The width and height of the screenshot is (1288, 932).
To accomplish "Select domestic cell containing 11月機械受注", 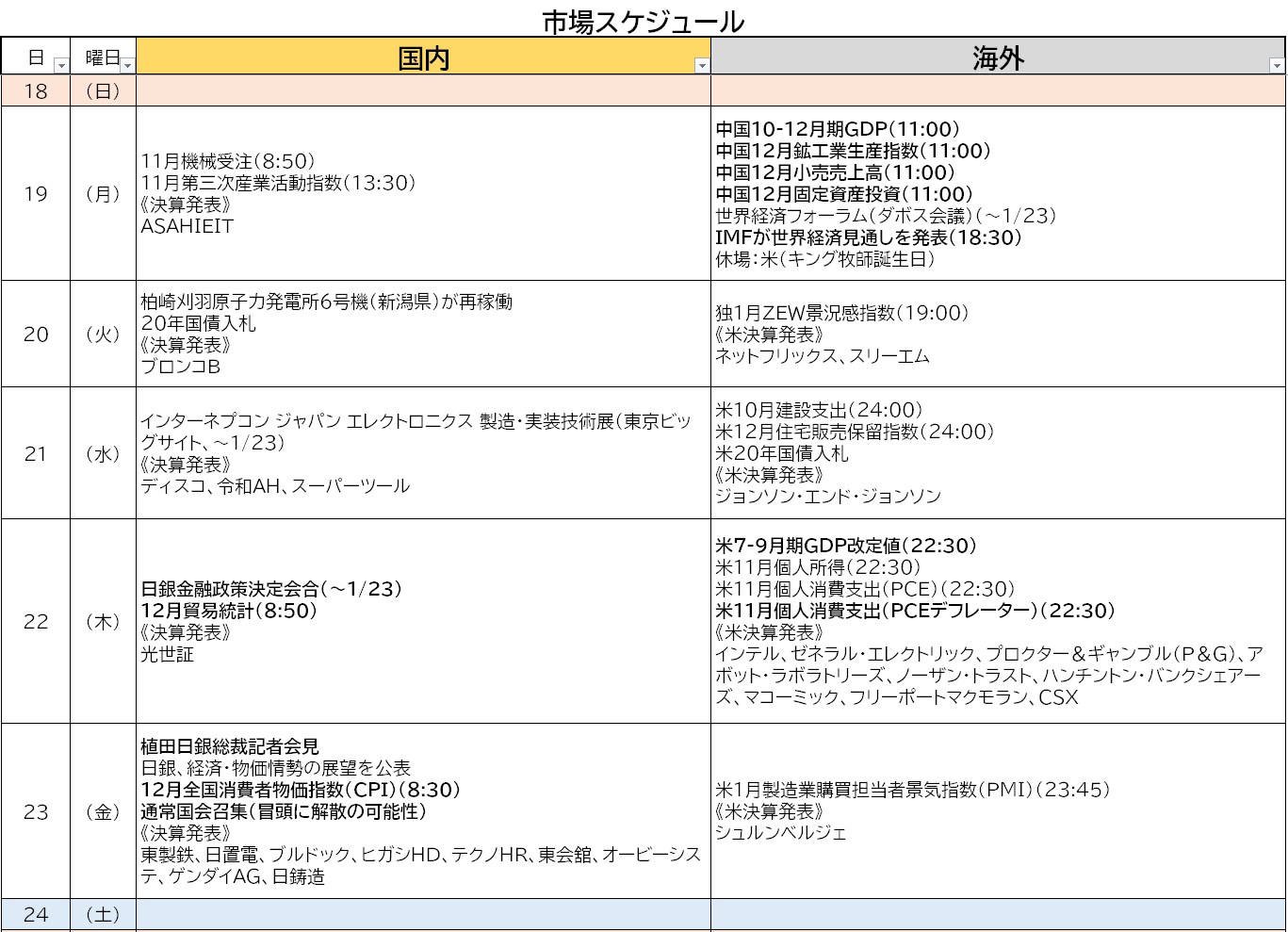I will pos(423,194).
